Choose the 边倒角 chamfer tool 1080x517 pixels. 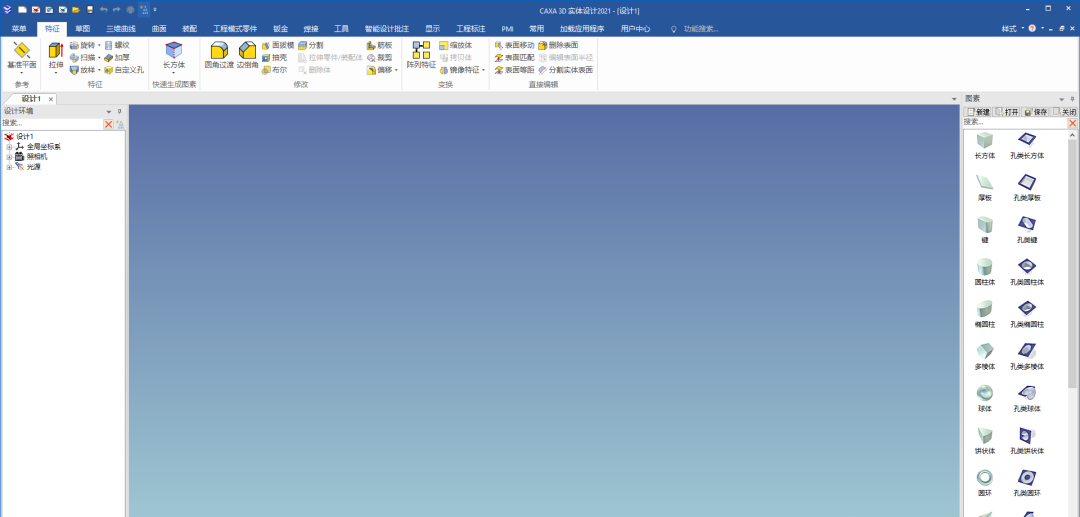click(247, 54)
